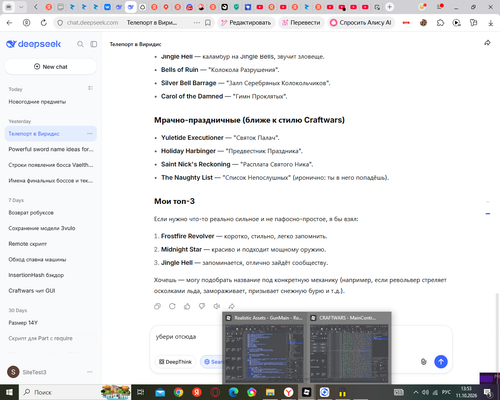Viewport: 500px width, 400px height.
Task: Switch the 'РУС' input language indicator
Action: point(446,392)
